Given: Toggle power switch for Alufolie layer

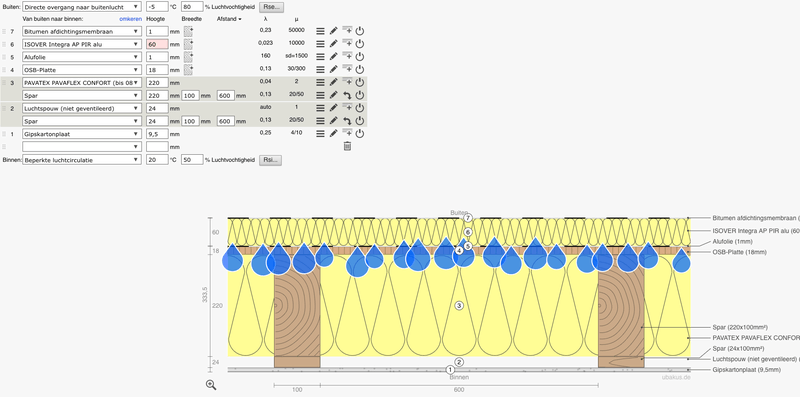Looking at the screenshot, I should pyautogui.click(x=360, y=57).
